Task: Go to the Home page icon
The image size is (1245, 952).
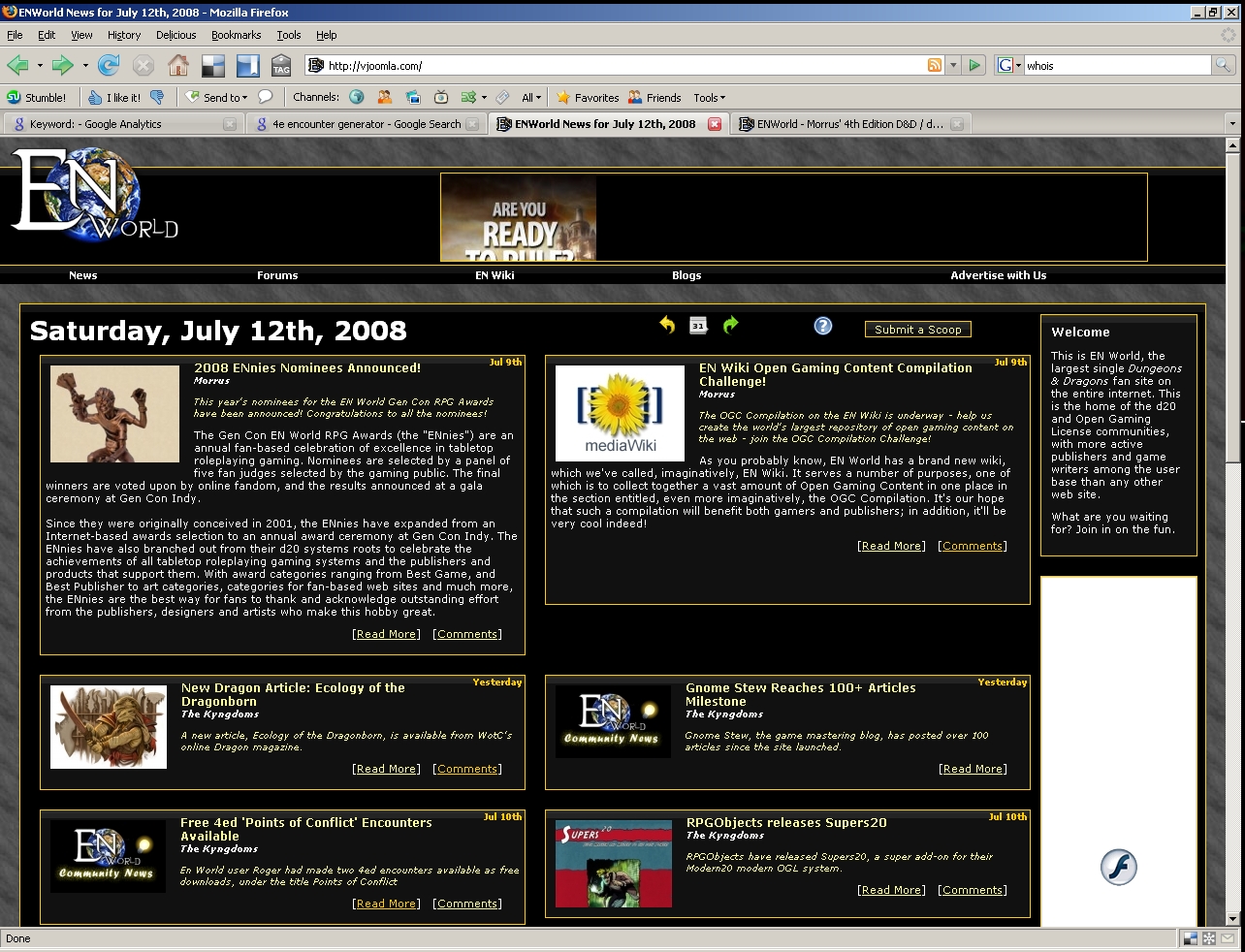Action: [178, 65]
